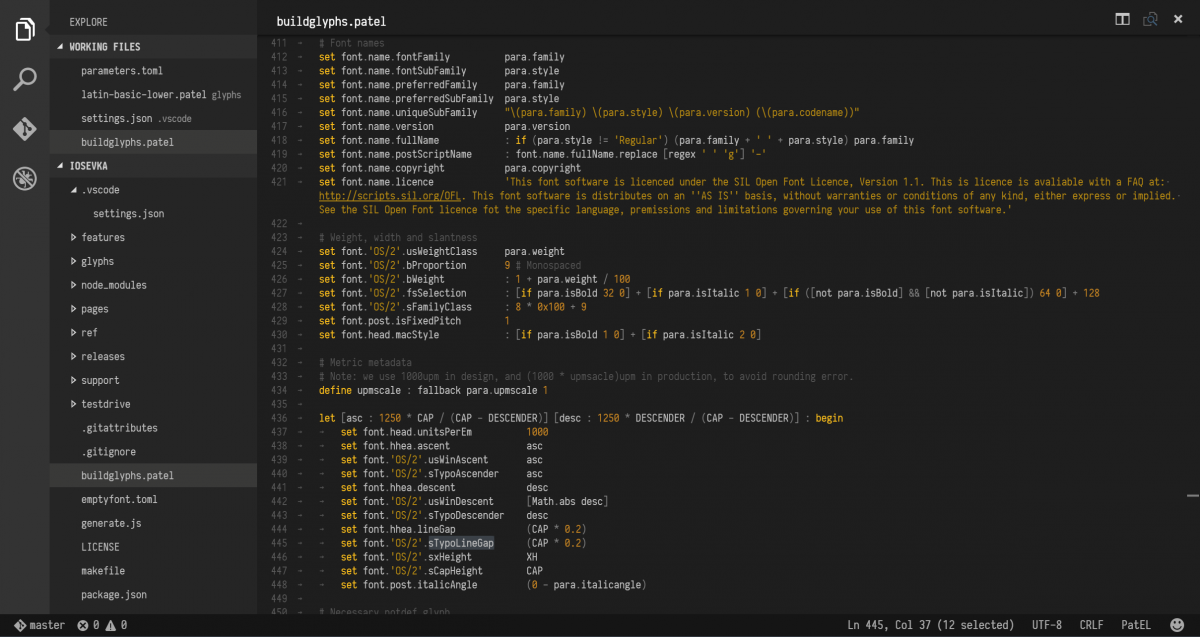The width and height of the screenshot is (1200, 637).
Task: Open parameters.toml in working files
Action: [153, 71]
